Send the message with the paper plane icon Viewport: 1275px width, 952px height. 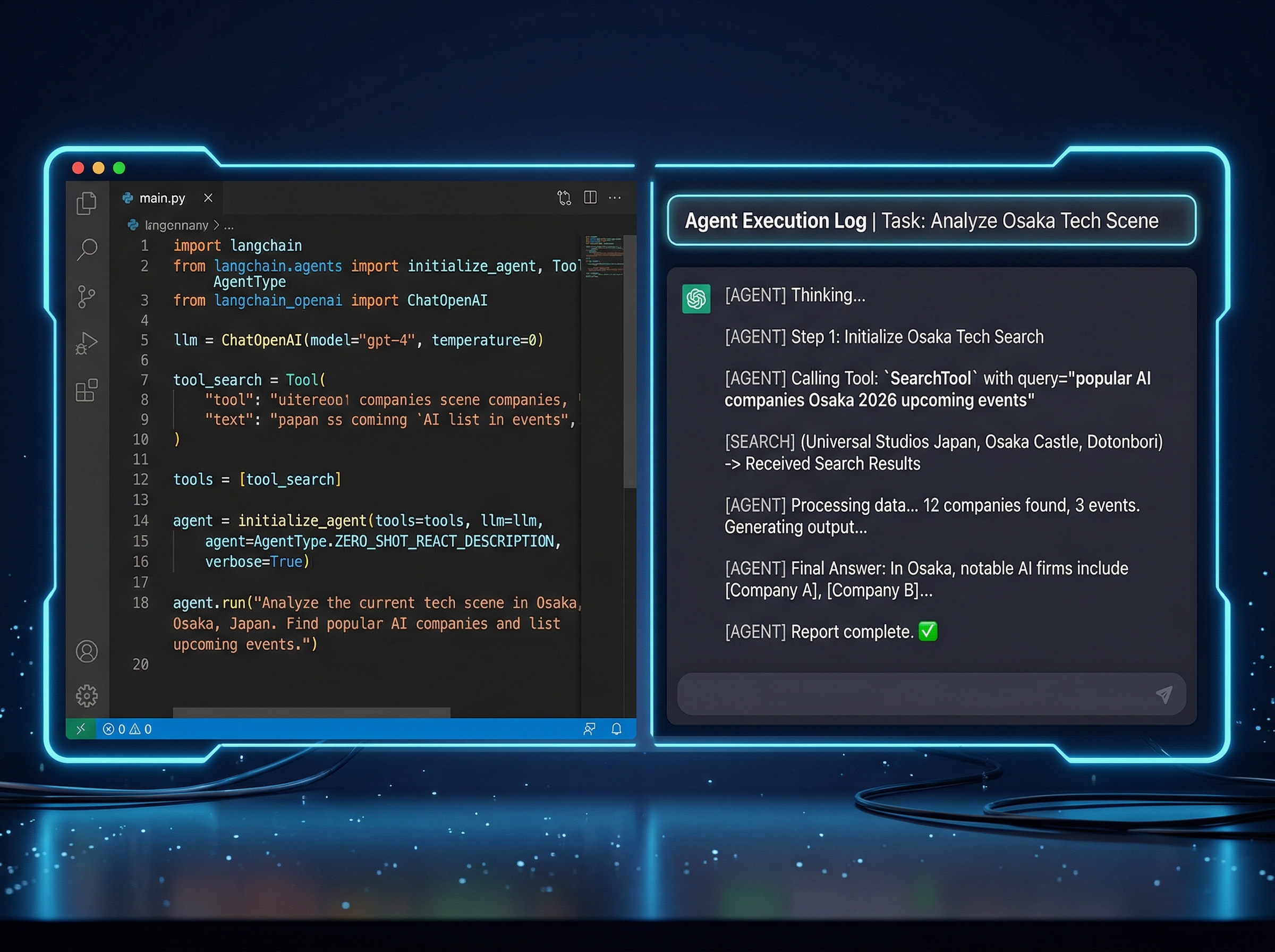coord(1164,695)
